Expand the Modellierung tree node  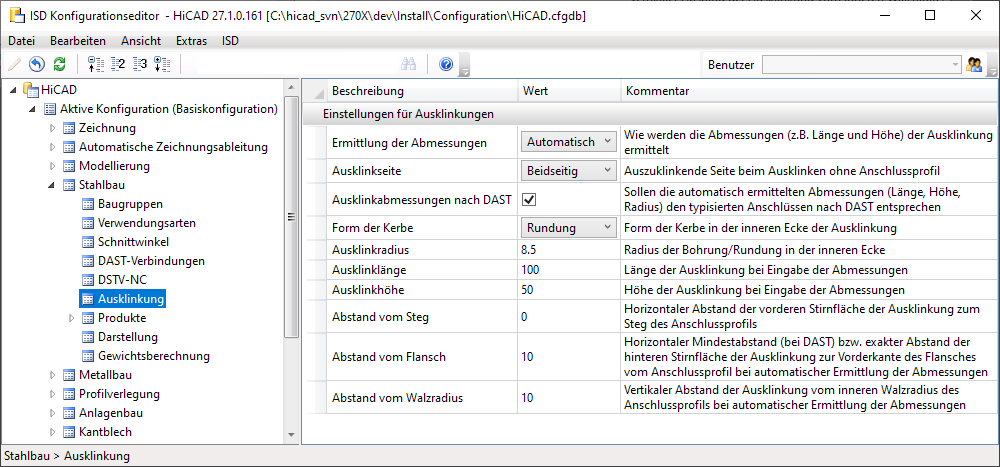tap(52, 166)
